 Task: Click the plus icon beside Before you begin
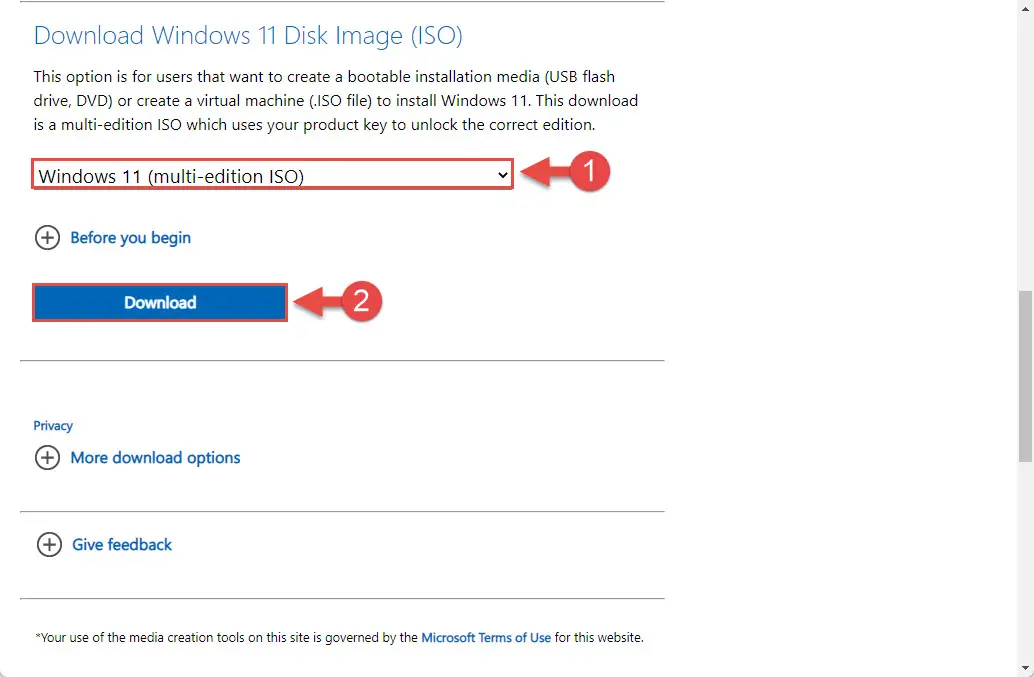tap(47, 238)
